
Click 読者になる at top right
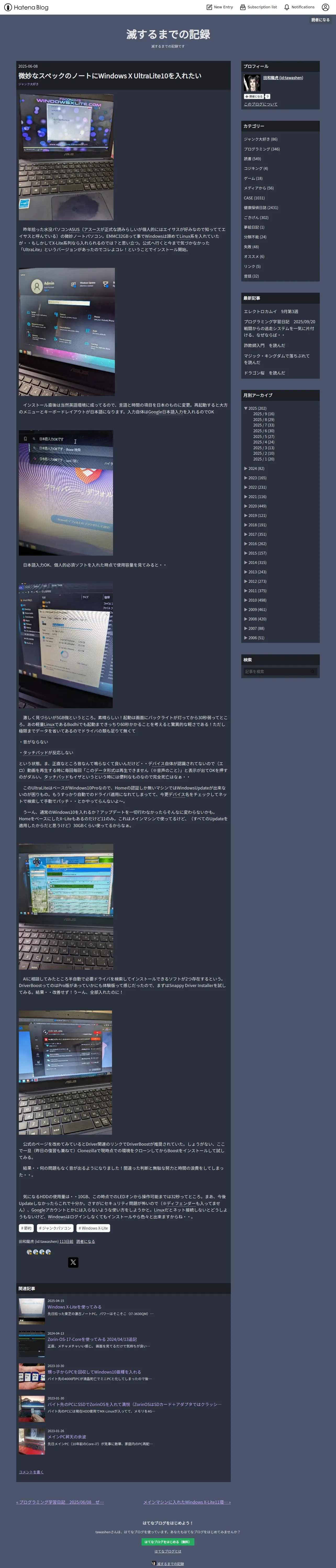pyautogui.click(x=320, y=20)
